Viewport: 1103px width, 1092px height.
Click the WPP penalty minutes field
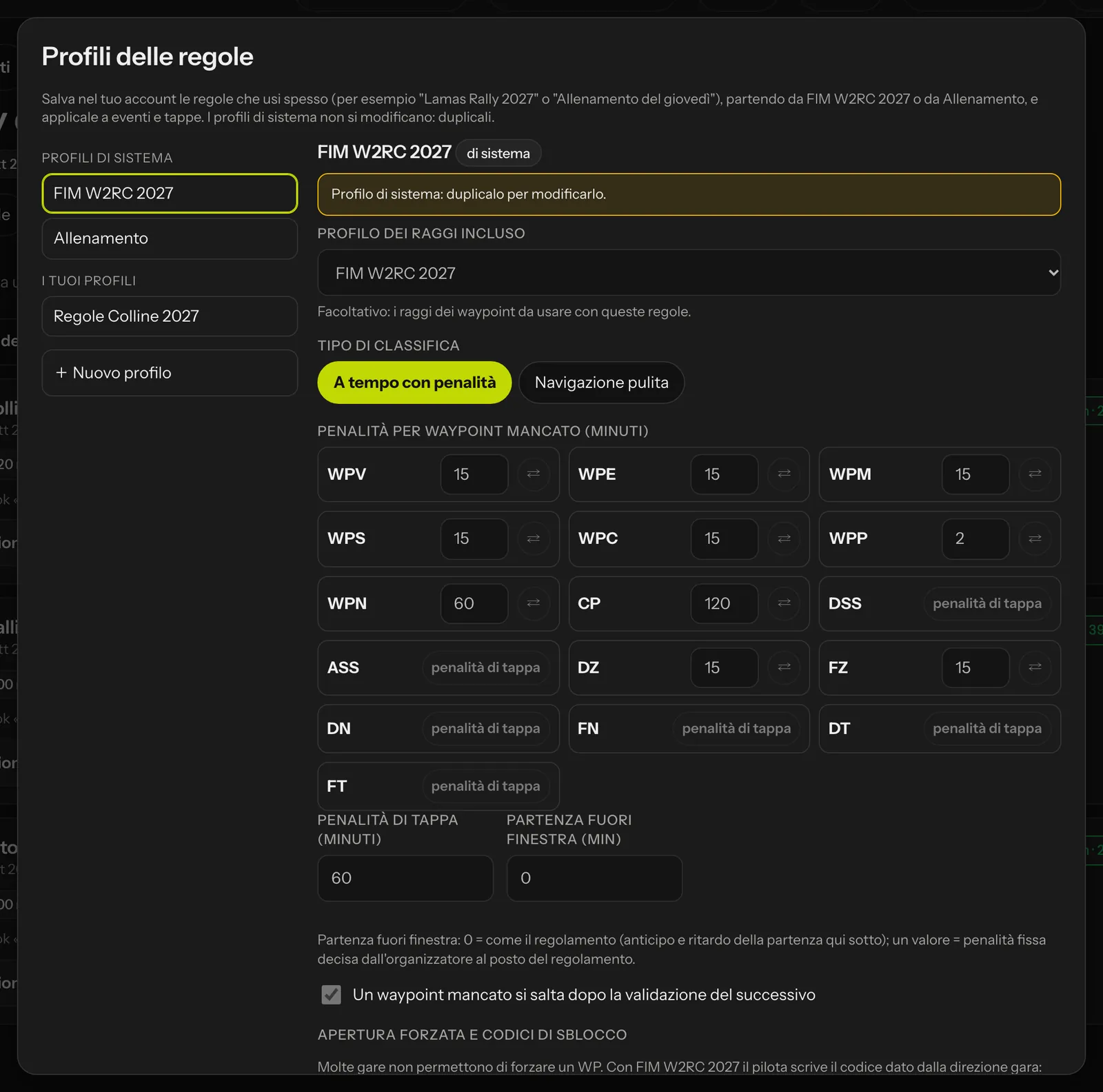tap(975, 538)
